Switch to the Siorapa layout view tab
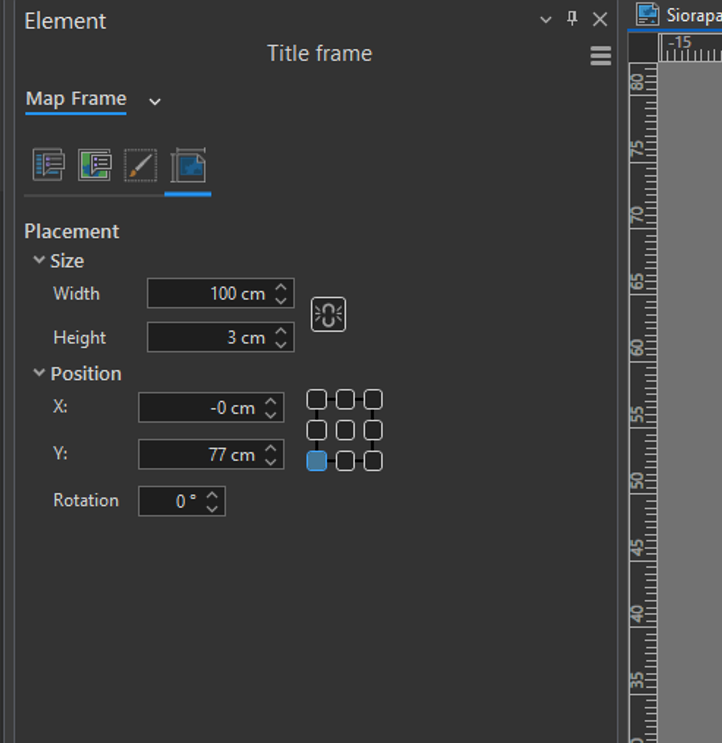 pyautogui.click(x=680, y=15)
